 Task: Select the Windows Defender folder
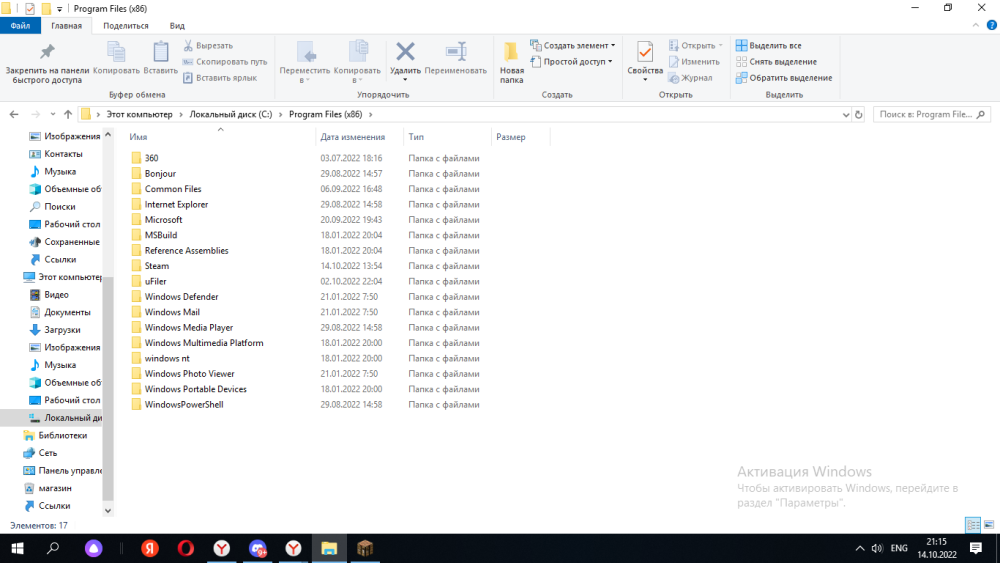pyautogui.click(x=181, y=296)
